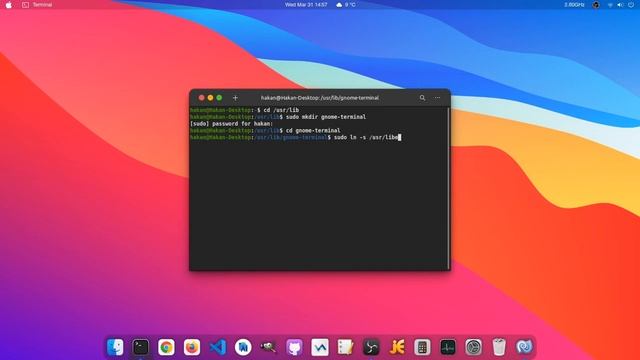Click the terminal app icon in top bar

pyautogui.click(x=25, y=5)
